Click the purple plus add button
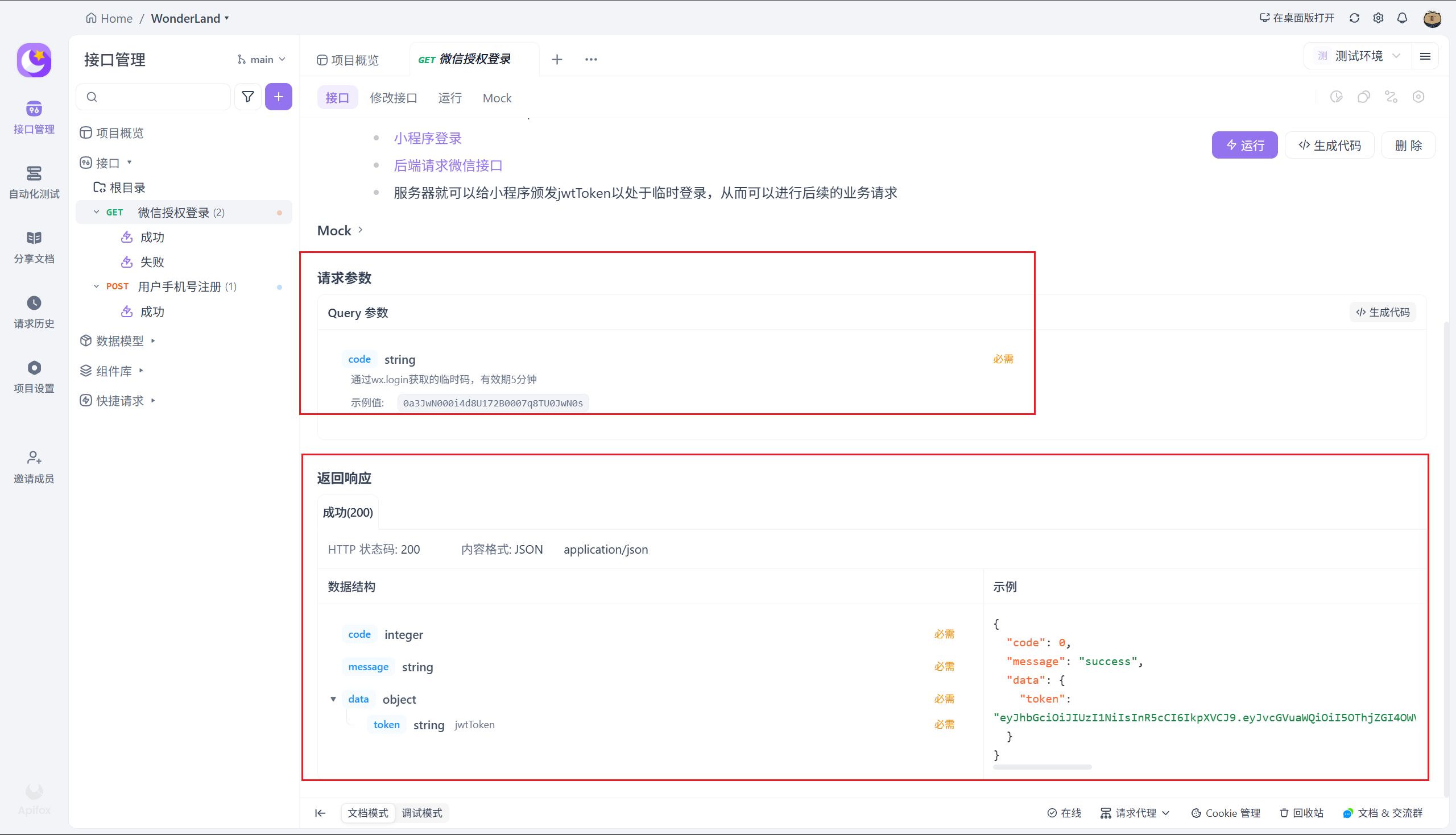 [x=278, y=97]
